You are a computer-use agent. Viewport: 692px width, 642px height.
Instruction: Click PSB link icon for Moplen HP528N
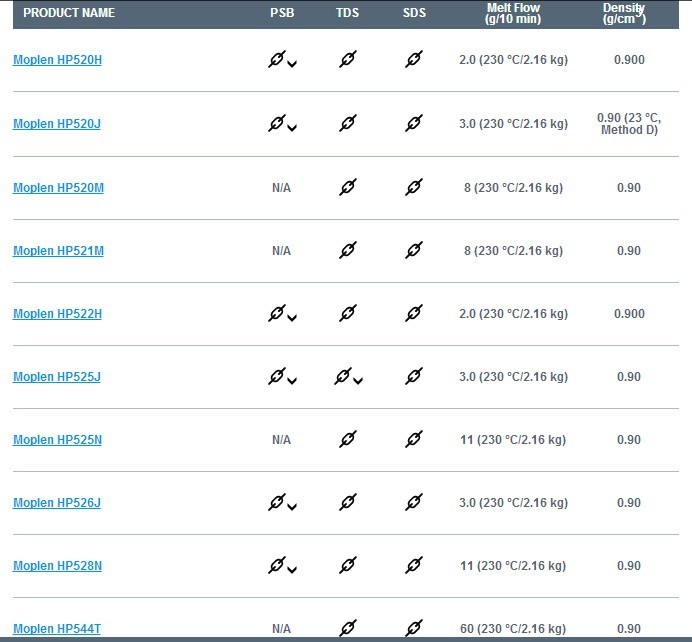[x=277, y=565]
